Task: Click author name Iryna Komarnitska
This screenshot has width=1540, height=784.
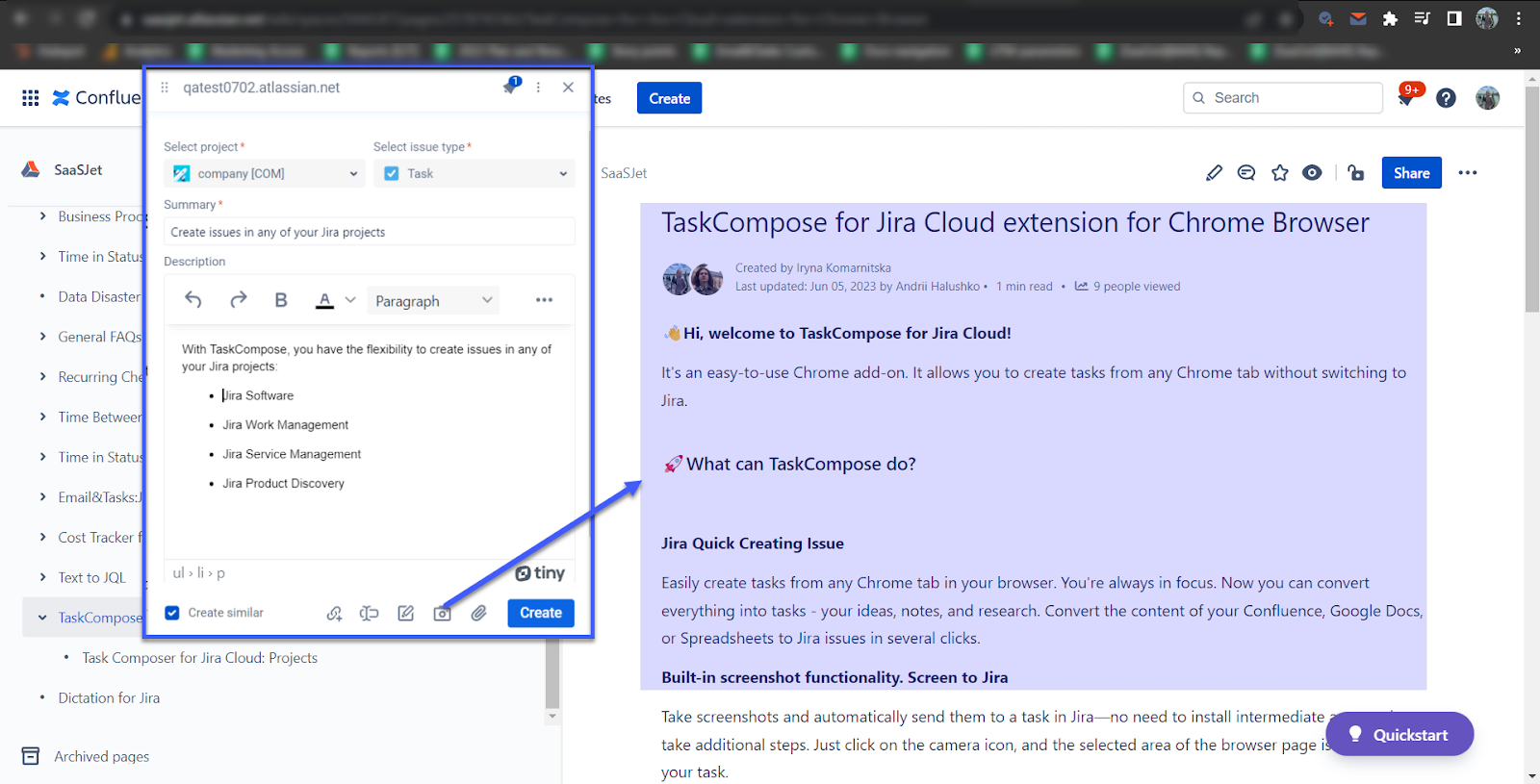Action: [x=843, y=268]
